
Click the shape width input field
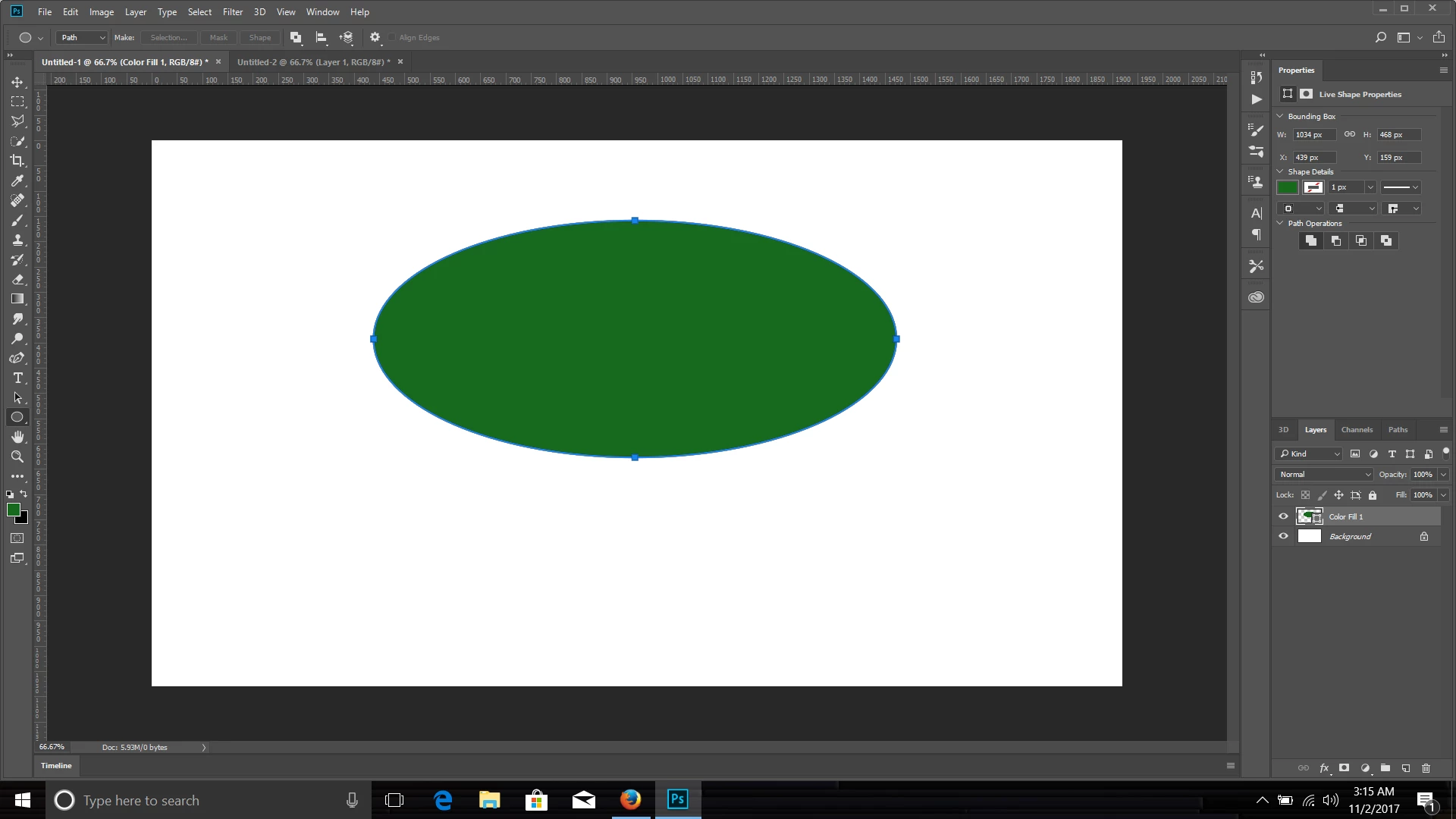1314,135
